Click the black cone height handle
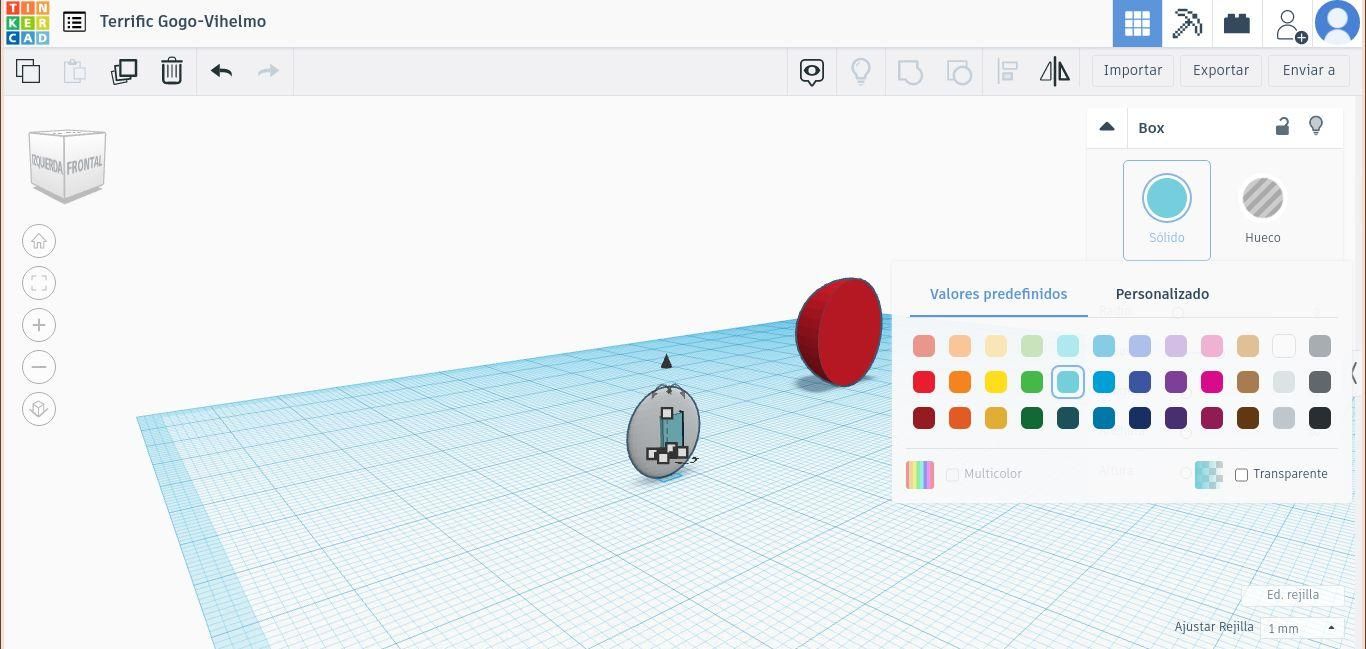Screen dimensions: 1366x649 [667, 361]
